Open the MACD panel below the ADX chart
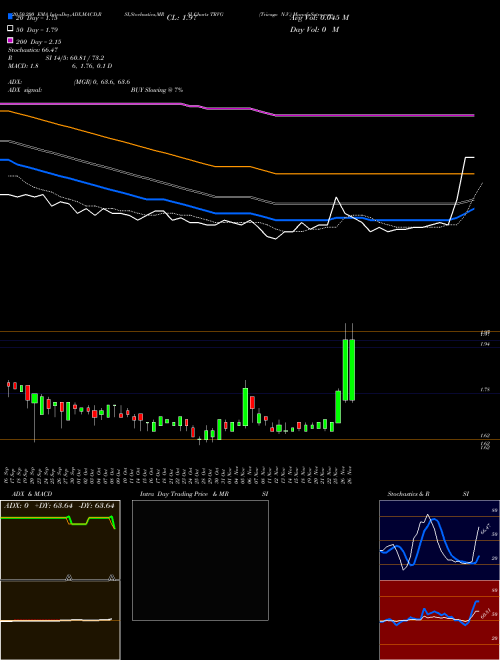 tap(60, 620)
